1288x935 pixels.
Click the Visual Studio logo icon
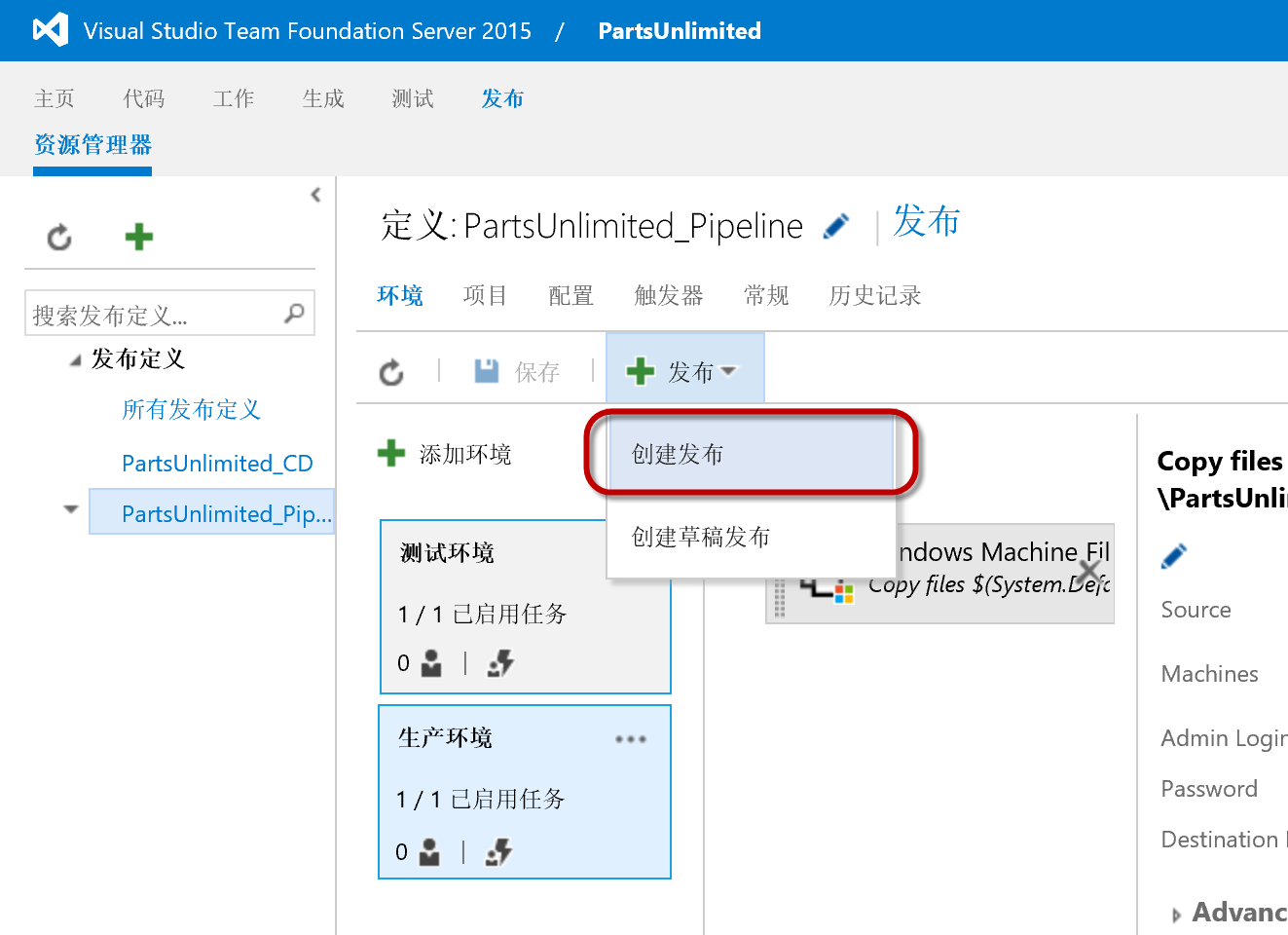[x=51, y=30]
